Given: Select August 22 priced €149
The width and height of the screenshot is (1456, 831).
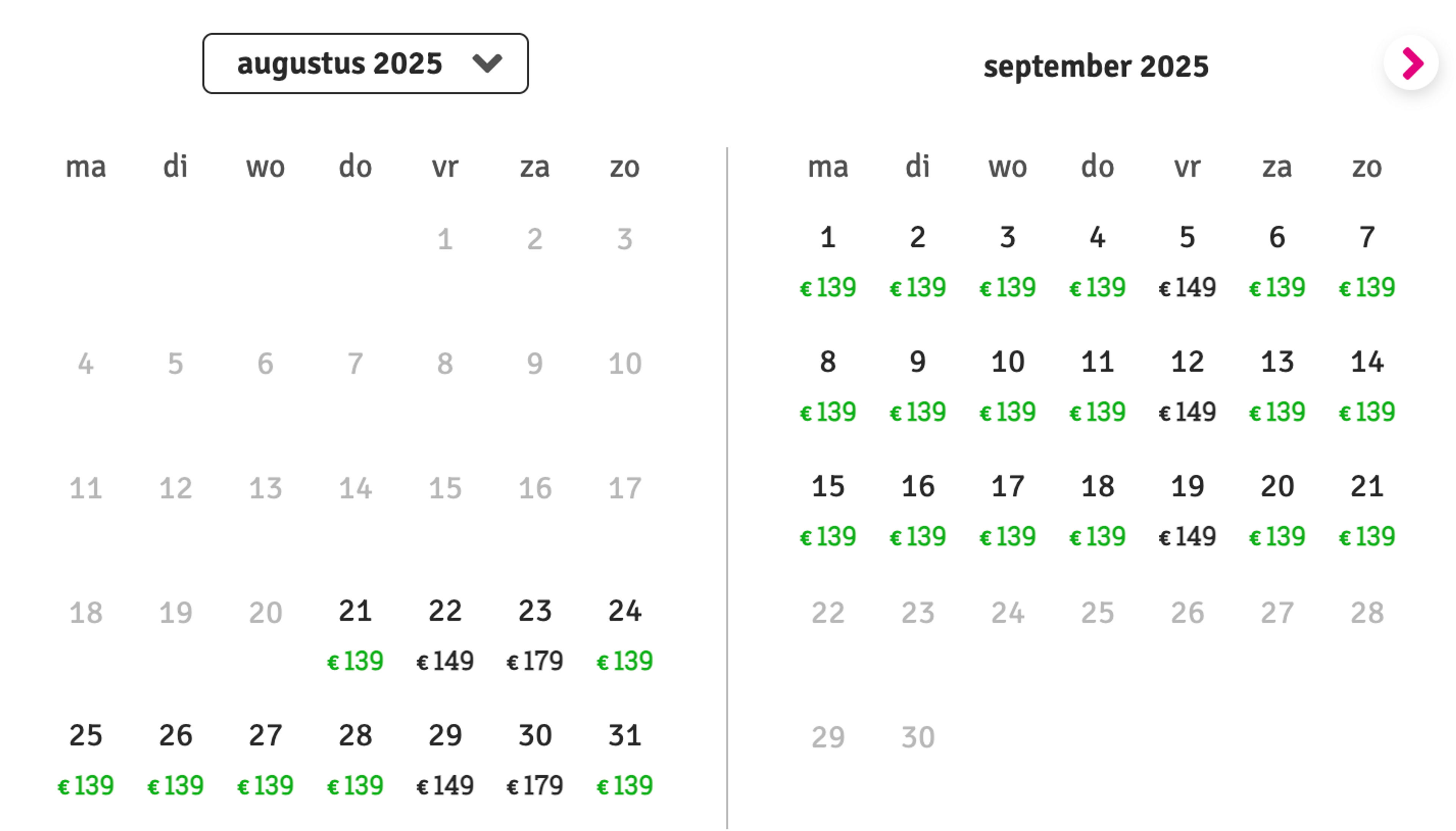Looking at the screenshot, I should click(445, 635).
